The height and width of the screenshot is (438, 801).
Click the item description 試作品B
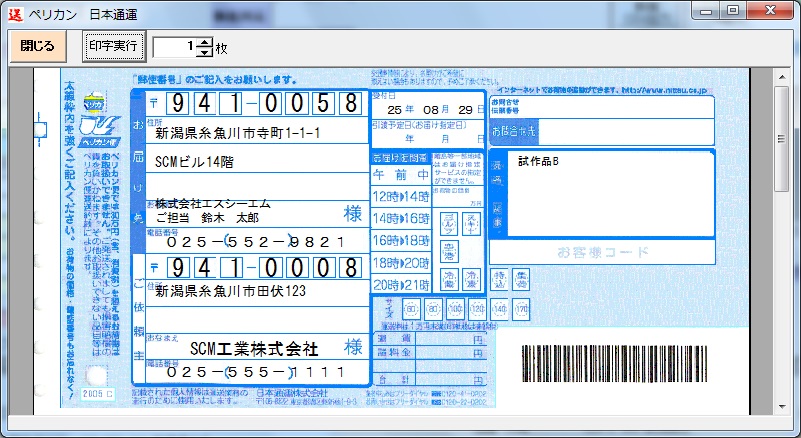coord(538,162)
